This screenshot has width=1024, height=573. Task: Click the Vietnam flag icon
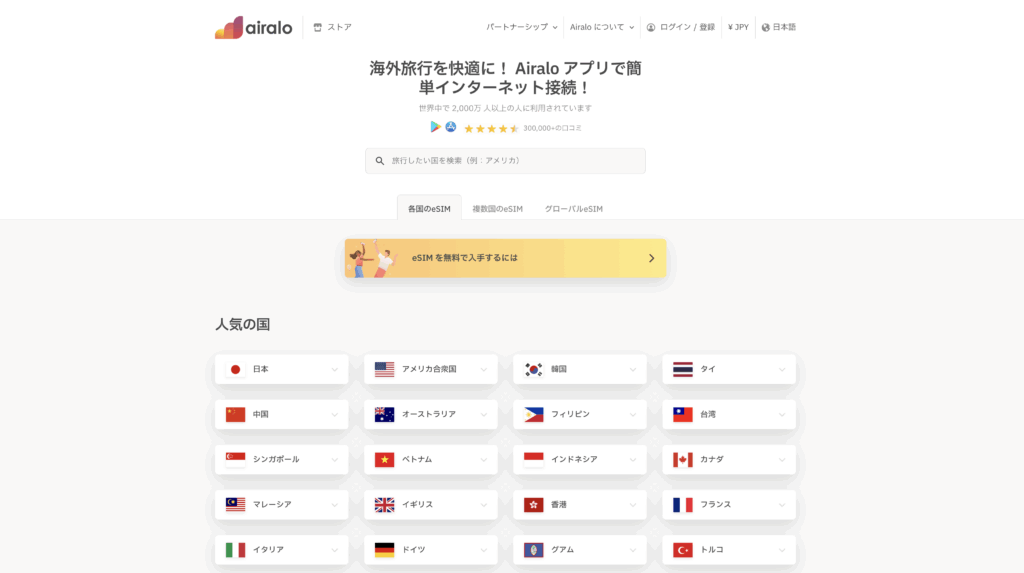click(x=384, y=459)
